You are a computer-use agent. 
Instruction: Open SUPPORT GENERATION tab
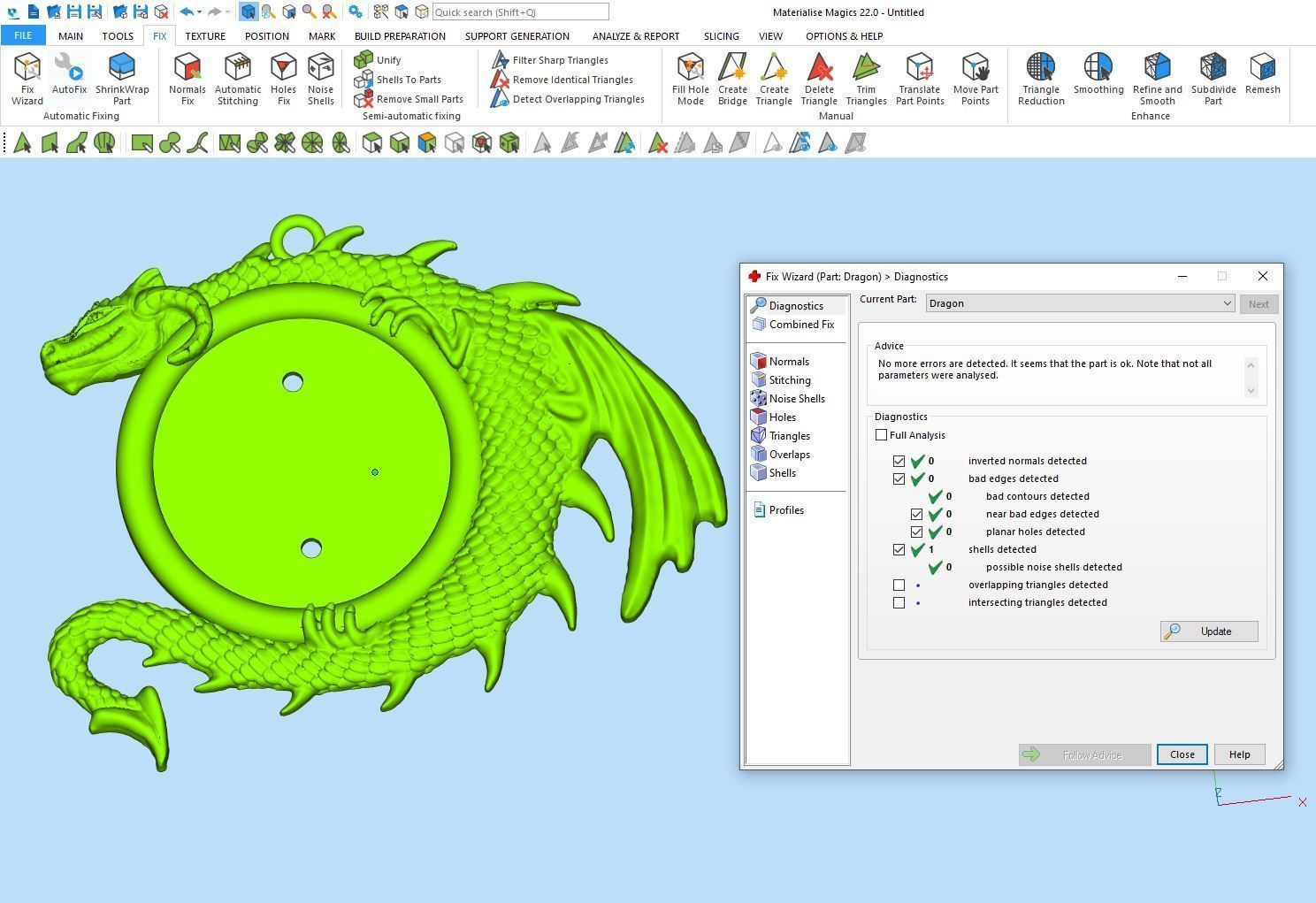click(517, 36)
